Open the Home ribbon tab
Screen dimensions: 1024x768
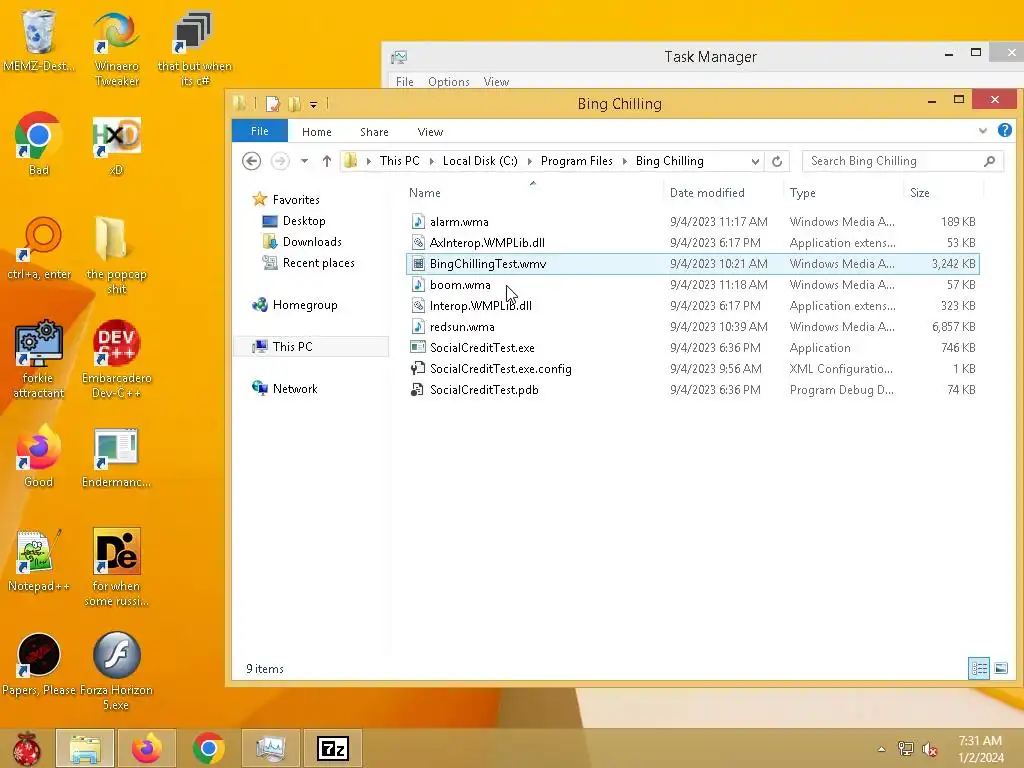point(317,132)
